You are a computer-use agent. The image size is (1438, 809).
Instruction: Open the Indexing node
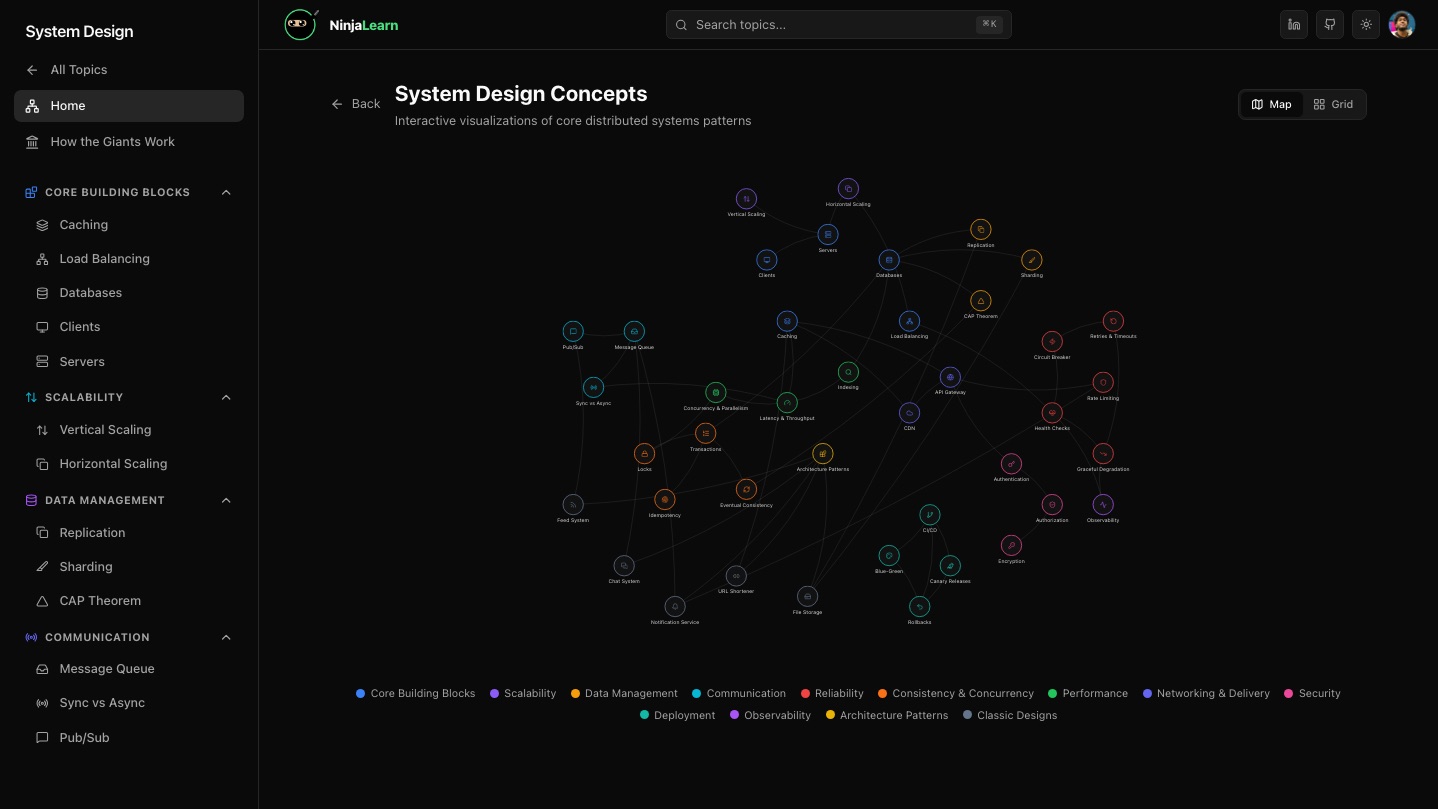pos(848,372)
